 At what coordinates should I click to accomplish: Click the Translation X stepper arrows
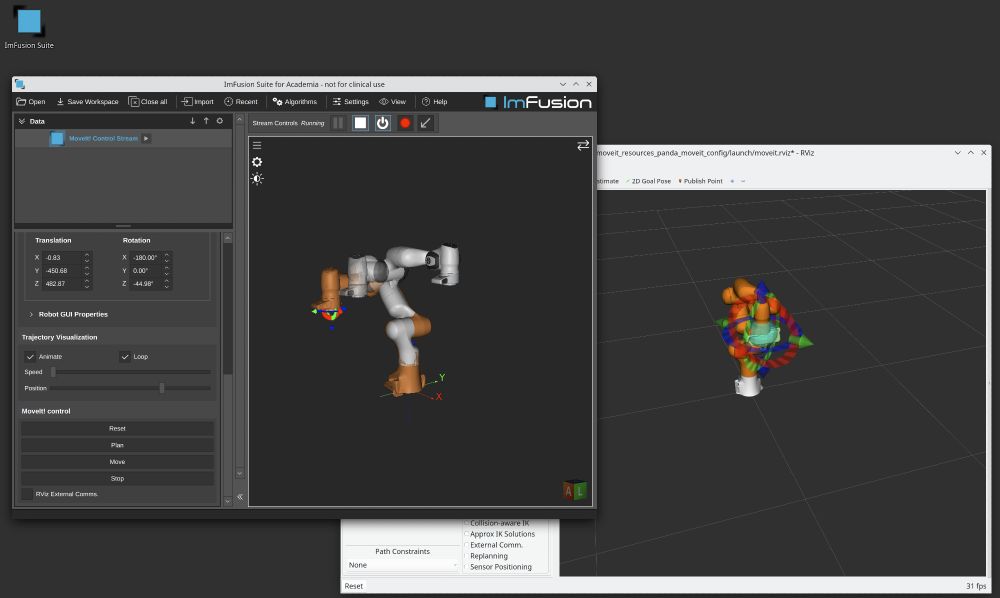point(87,258)
